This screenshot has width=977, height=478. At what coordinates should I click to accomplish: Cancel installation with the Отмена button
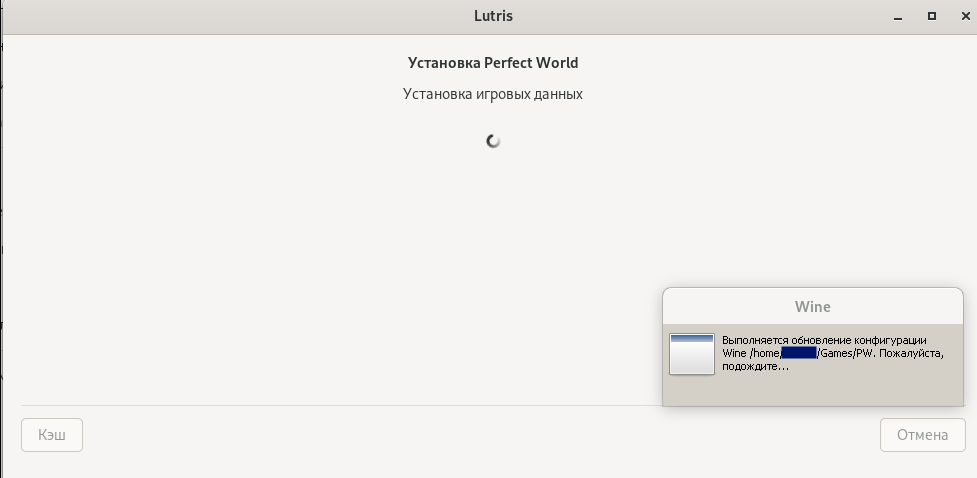(x=922, y=434)
